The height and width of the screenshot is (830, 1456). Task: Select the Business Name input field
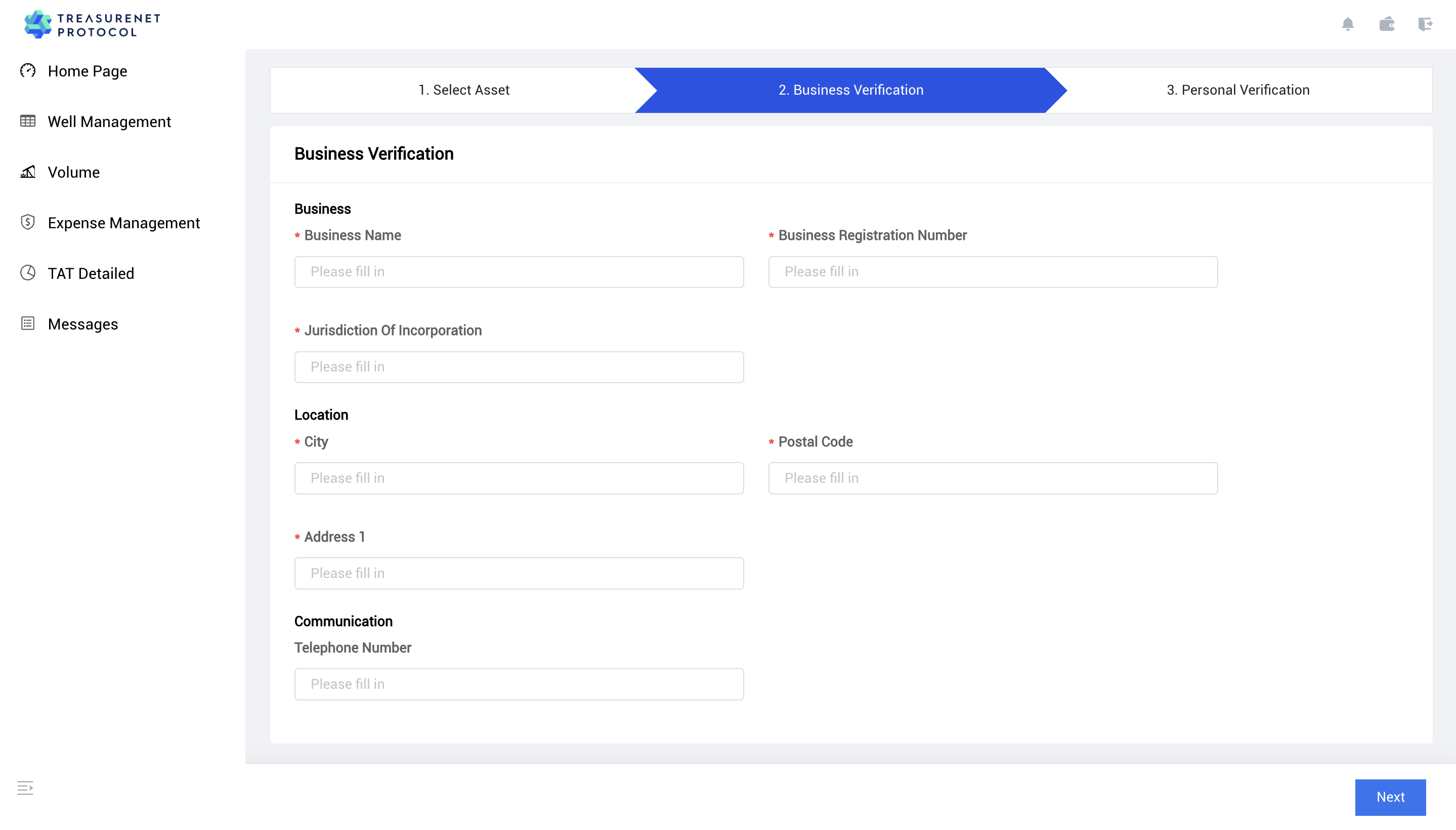pos(519,272)
